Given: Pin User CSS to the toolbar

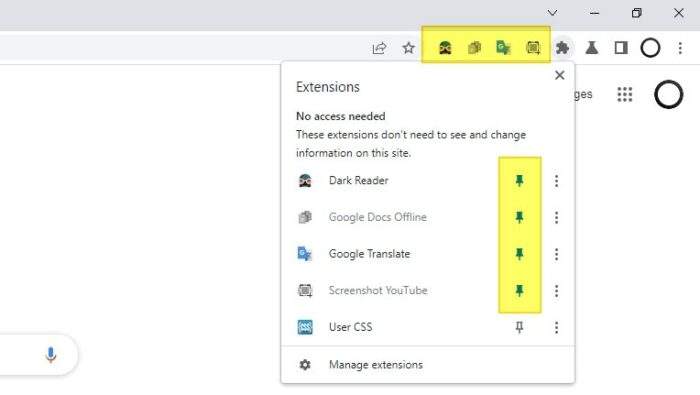Looking at the screenshot, I should pos(519,327).
